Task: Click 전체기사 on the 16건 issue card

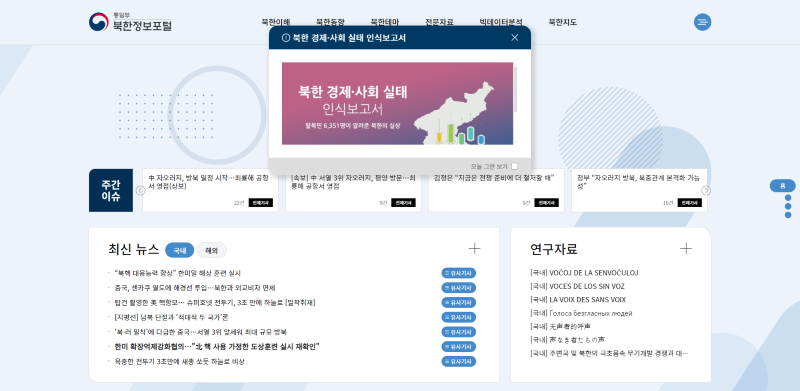Action: tap(690, 203)
